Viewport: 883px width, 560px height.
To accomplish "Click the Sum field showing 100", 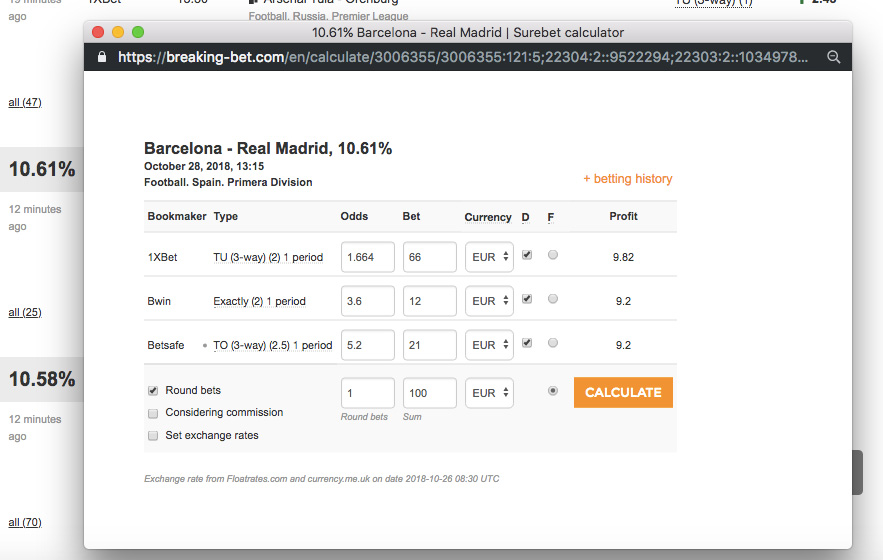I will point(430,393).
